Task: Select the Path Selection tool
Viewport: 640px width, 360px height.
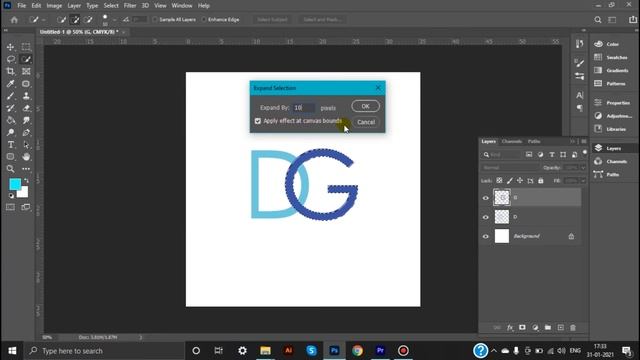Action: [26, 144]
